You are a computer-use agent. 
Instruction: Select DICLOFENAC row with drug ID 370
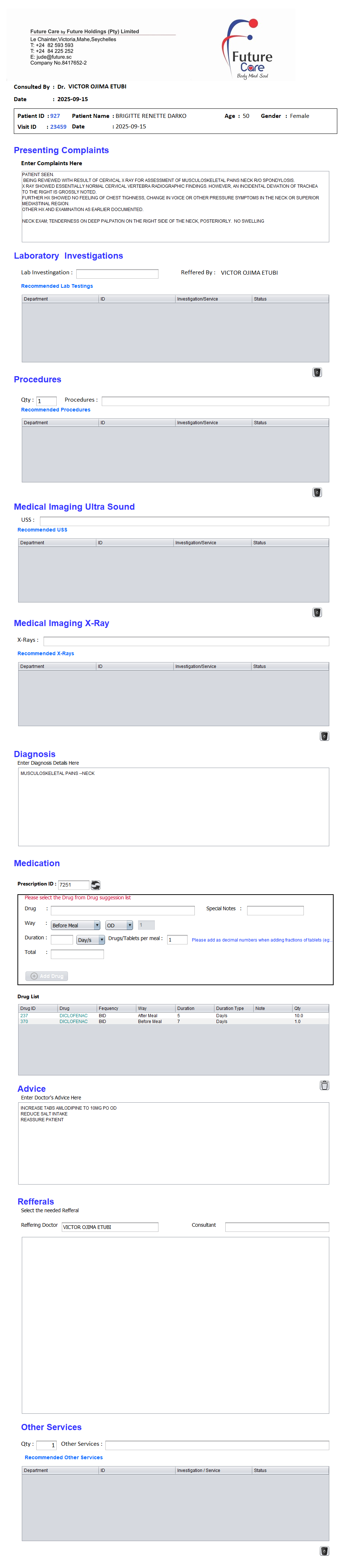pos(73,1022)
